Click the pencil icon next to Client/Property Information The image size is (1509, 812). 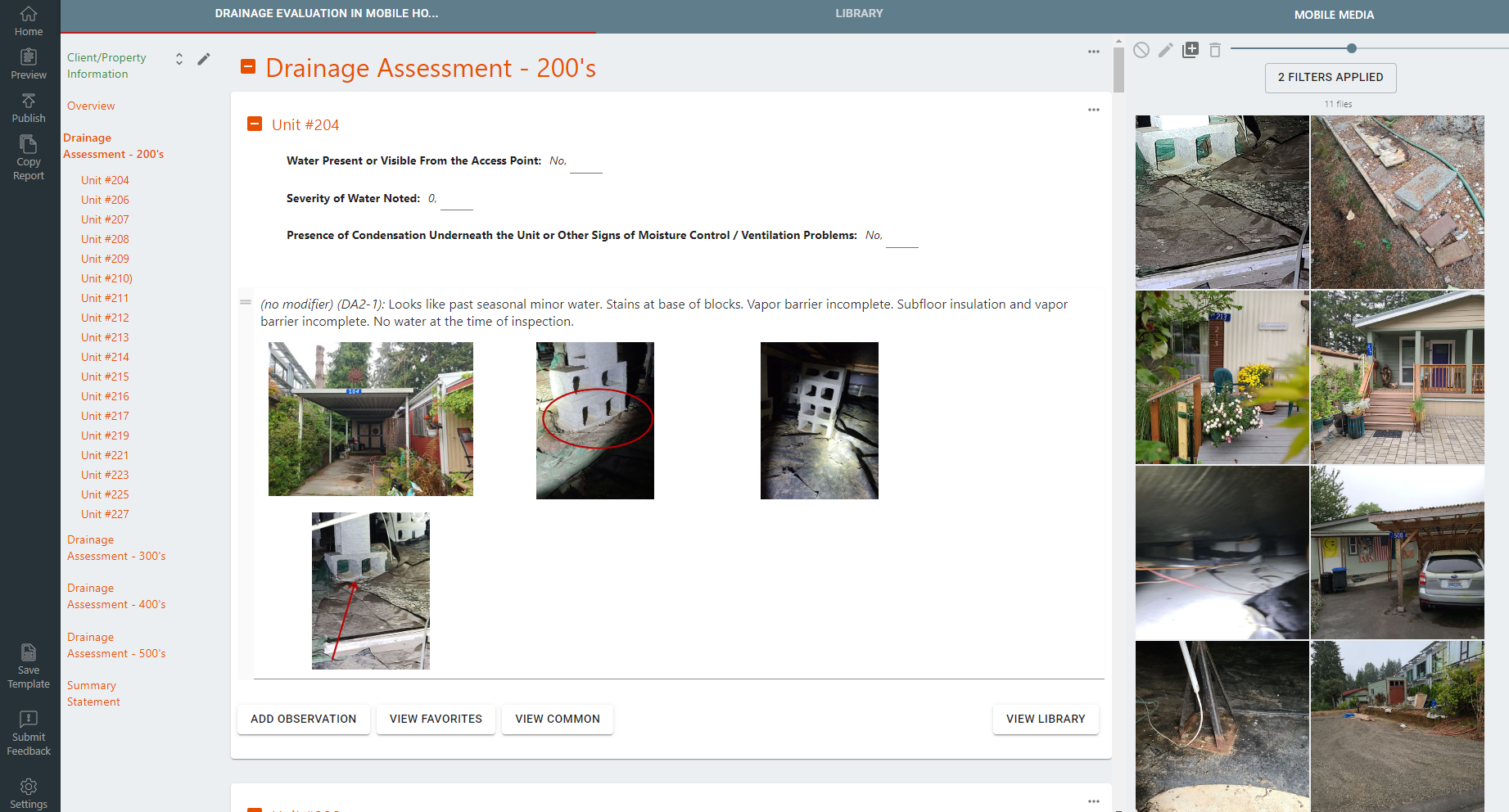pos(204,59)
